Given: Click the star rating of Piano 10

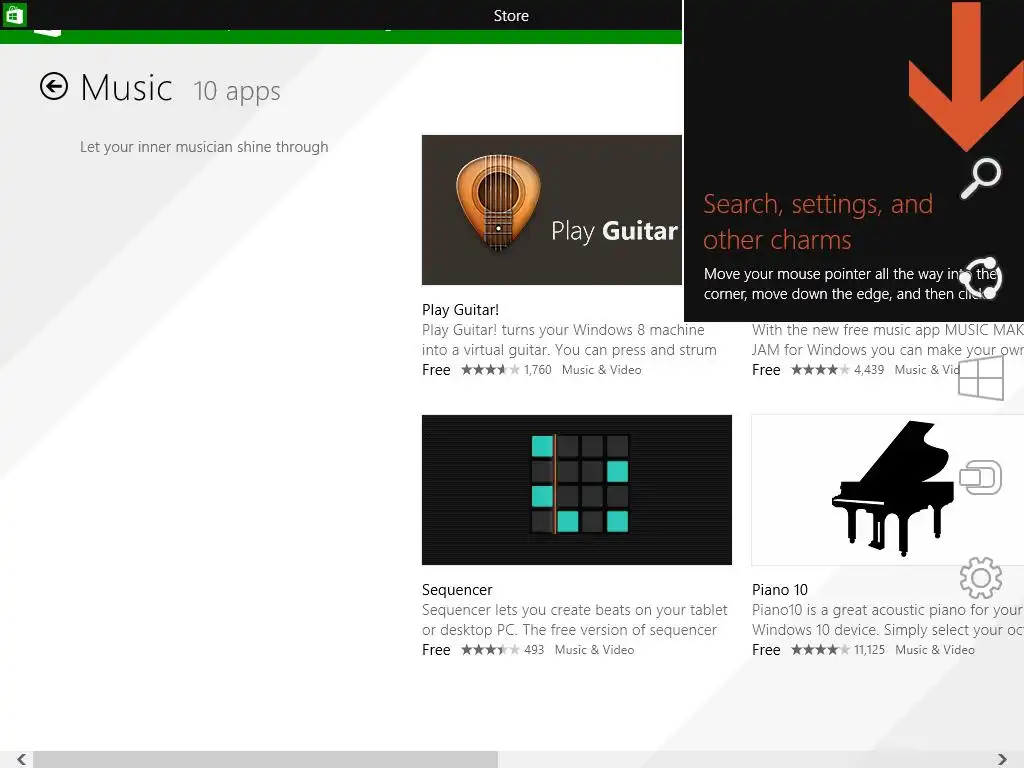Looking at the screenshot, I should point(820,650).
